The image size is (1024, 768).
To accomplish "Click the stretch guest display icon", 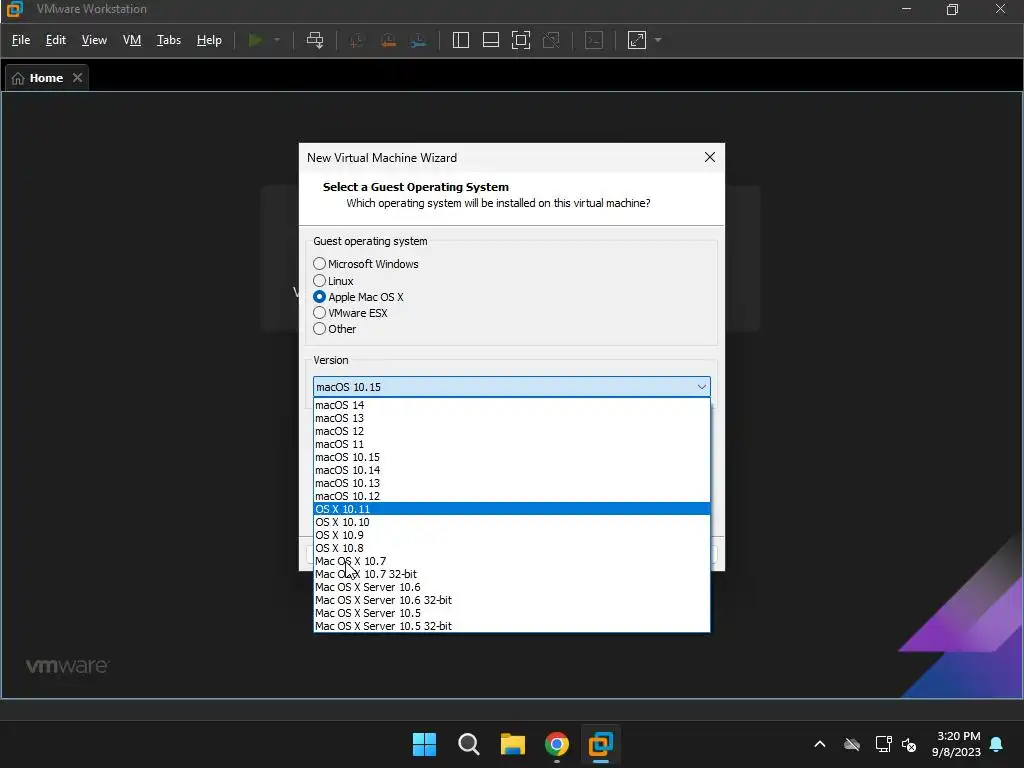I will click(637, 40).
